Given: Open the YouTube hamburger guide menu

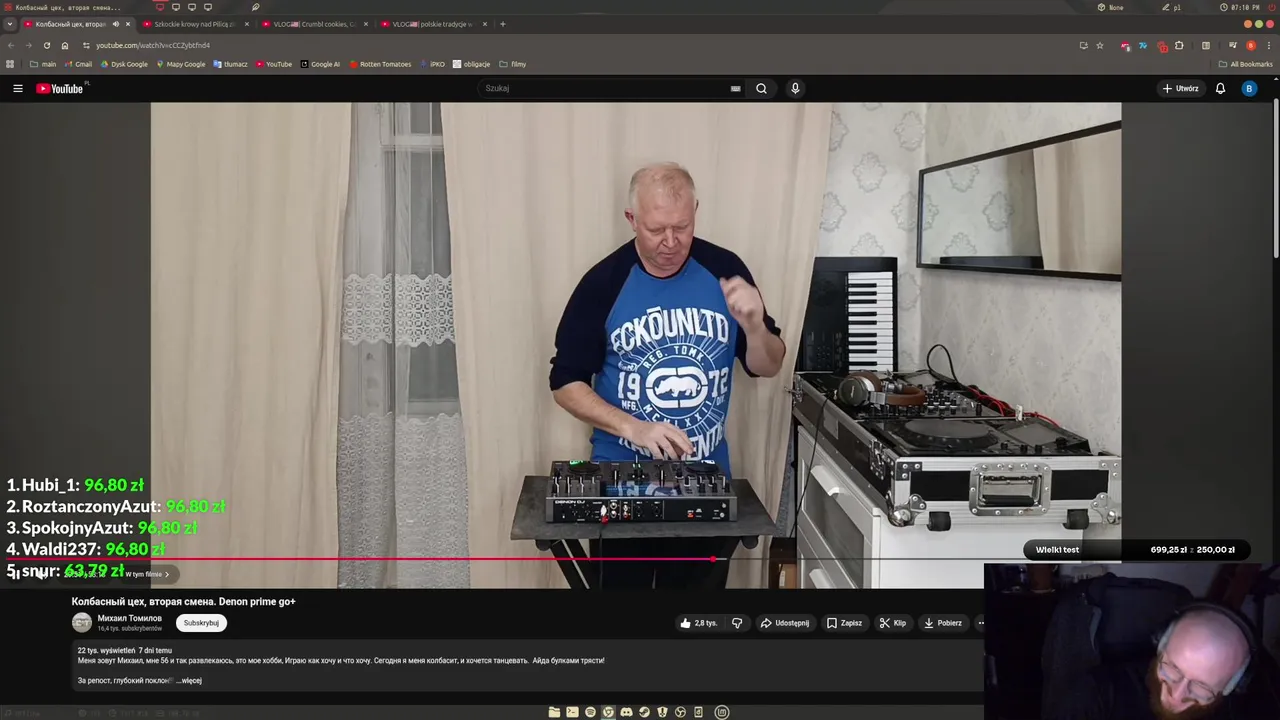Looking at the screenshot, I should pyautogui.click(x=18, y=89).
